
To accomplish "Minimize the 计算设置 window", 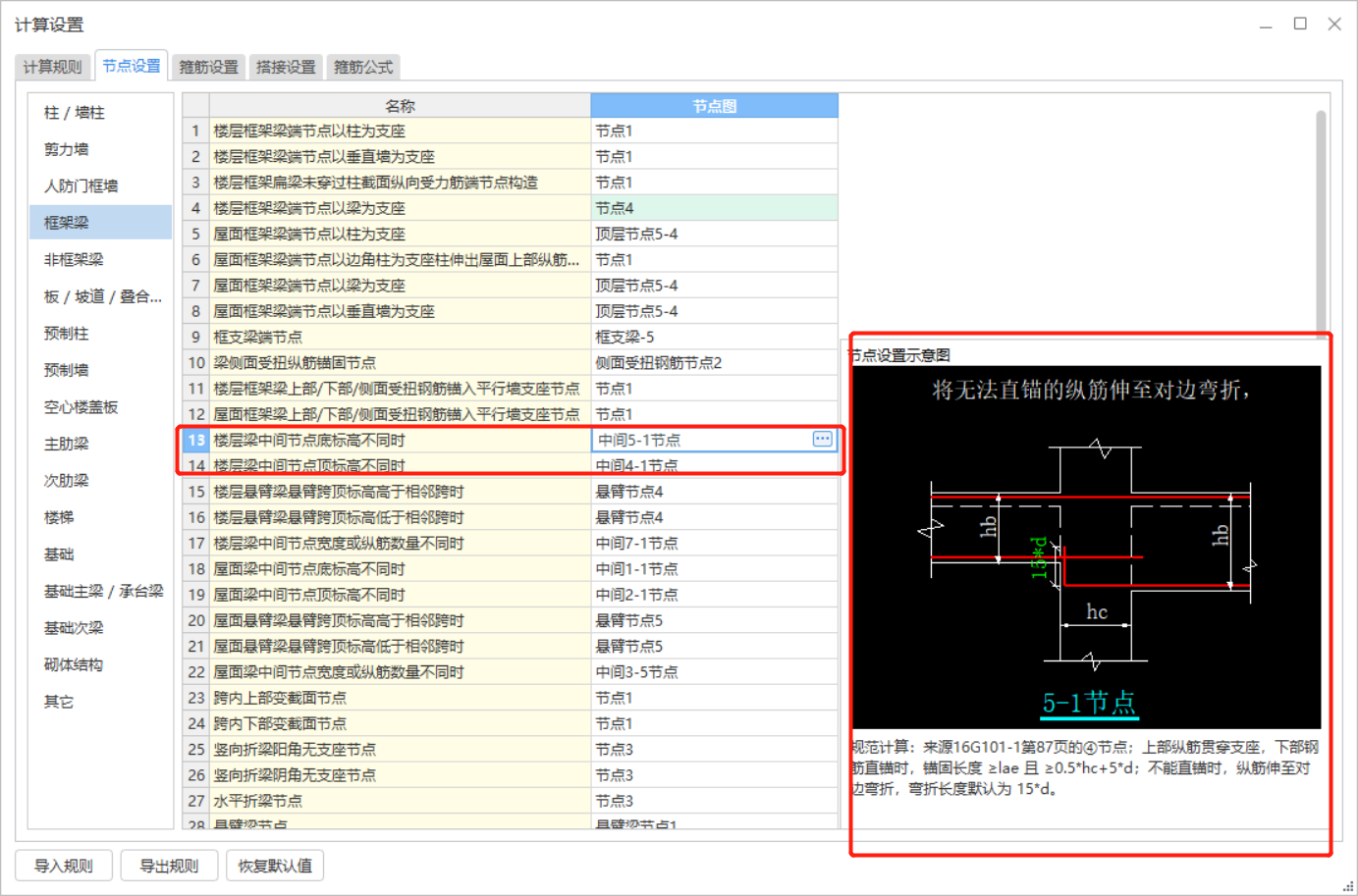I will [1266, 25].
